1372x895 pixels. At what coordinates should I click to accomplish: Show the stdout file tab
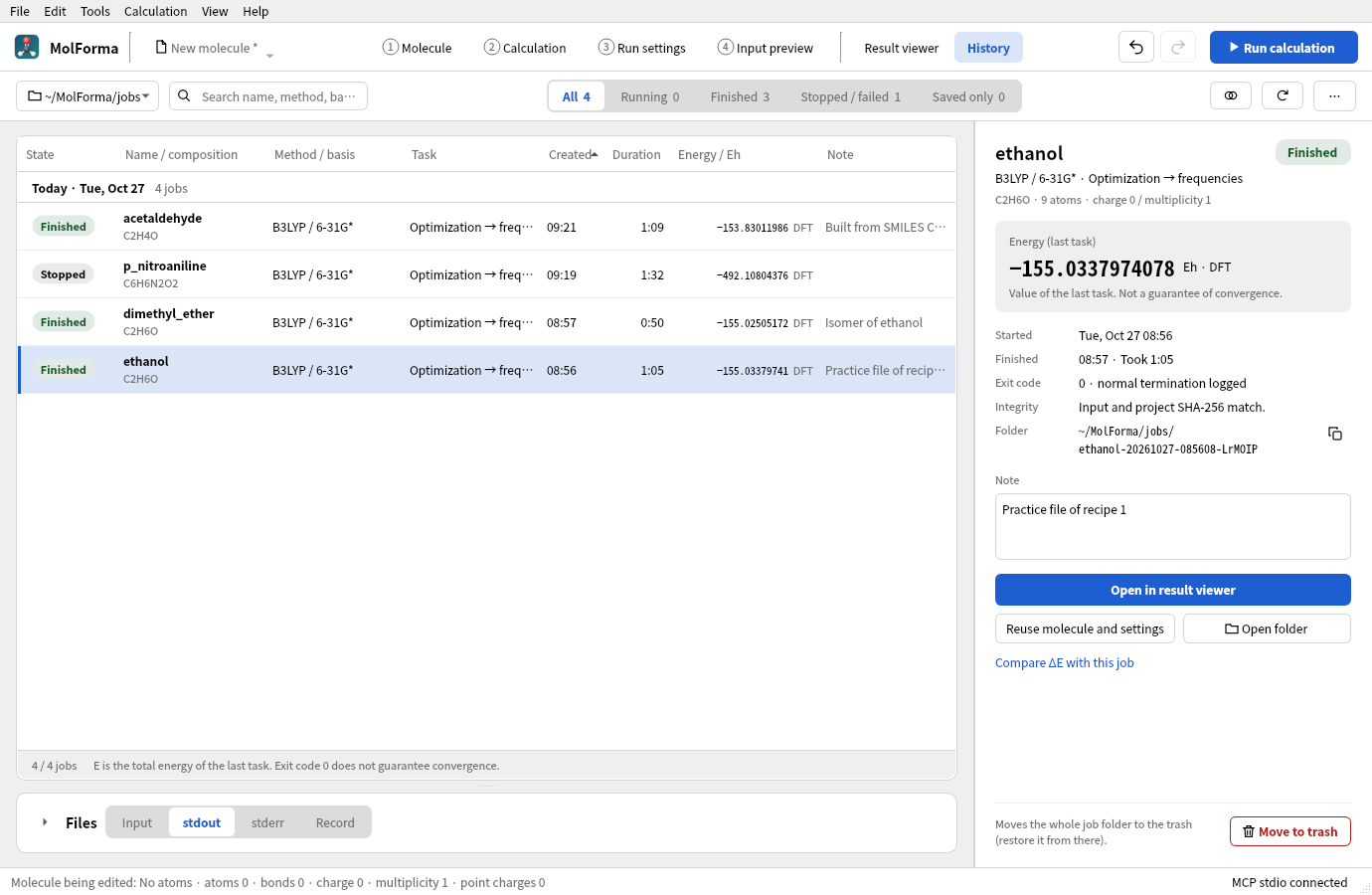(202, 822)
